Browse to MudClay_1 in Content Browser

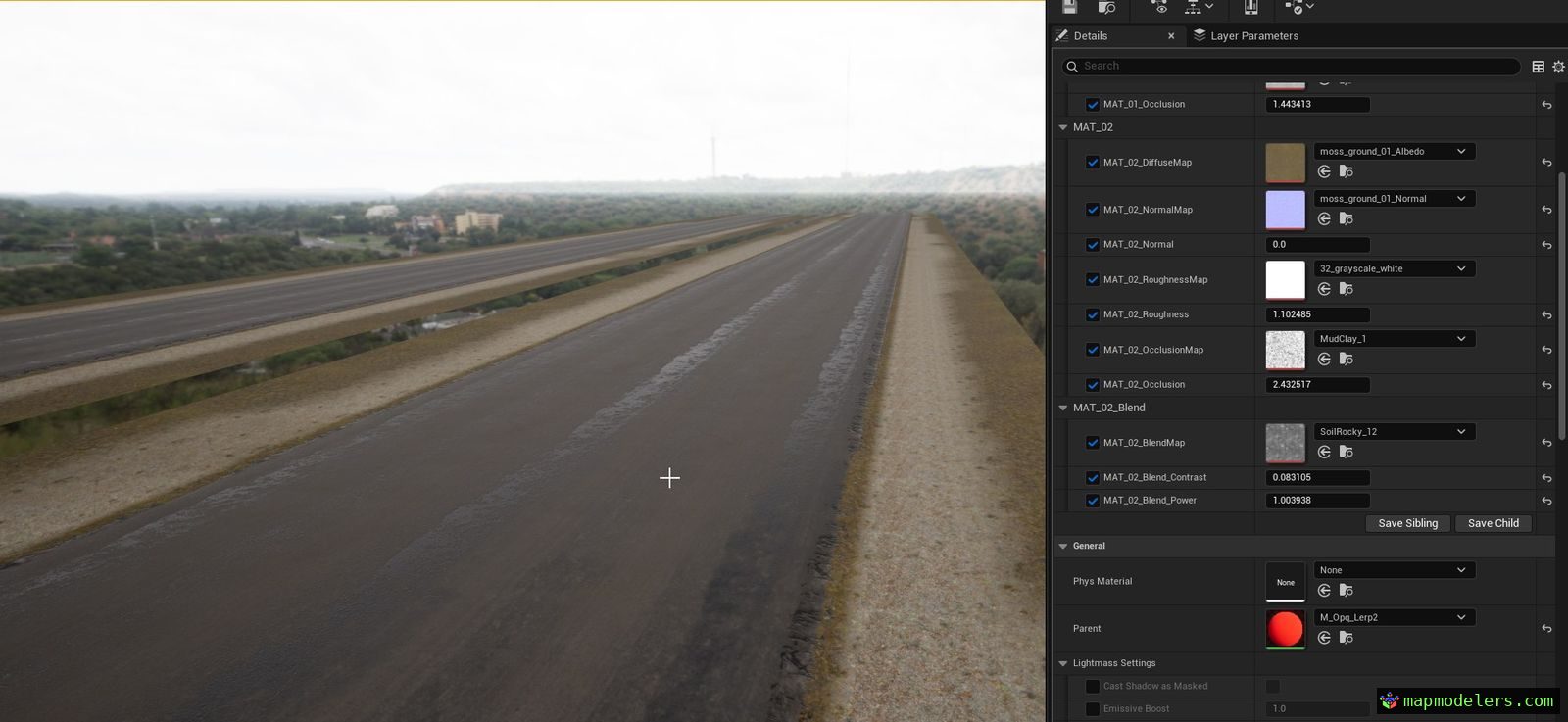click(x=1347, y=360)
